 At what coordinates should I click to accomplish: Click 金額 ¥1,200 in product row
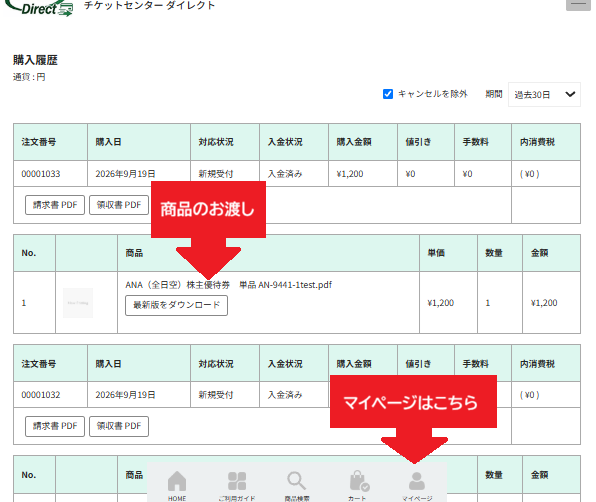point(544,303)
